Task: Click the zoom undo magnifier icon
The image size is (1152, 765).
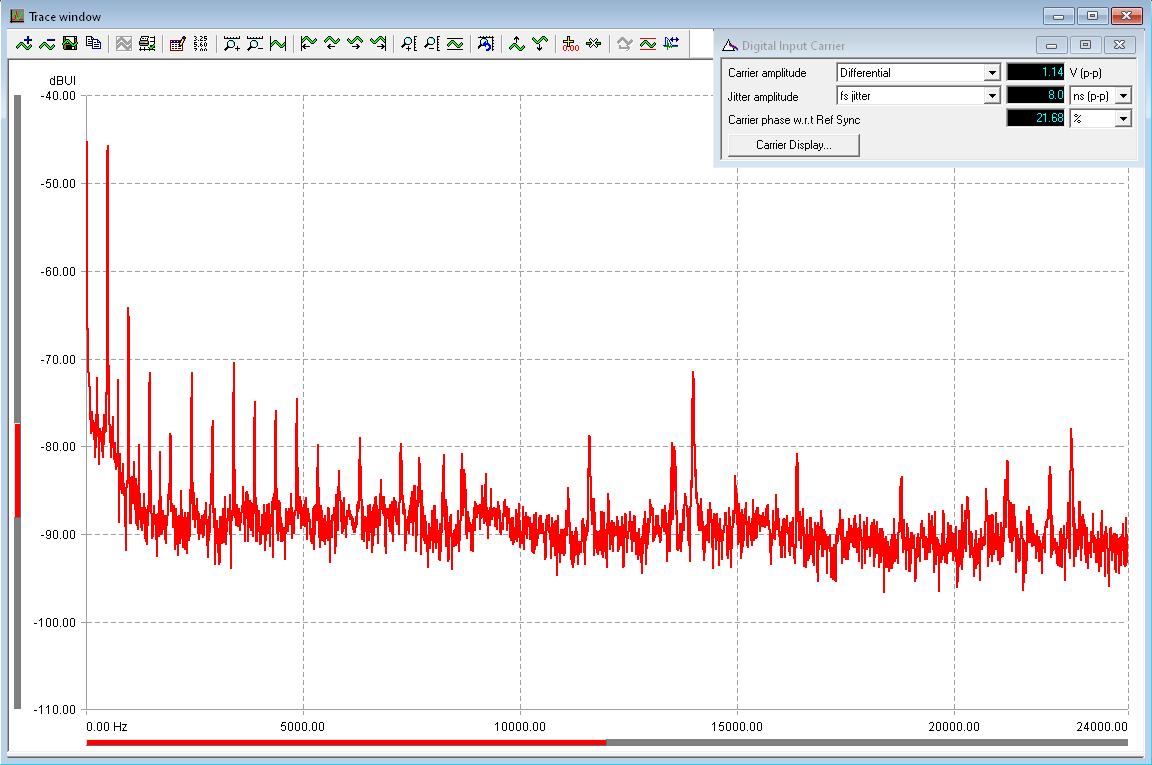Action: (x=486, y=43)
